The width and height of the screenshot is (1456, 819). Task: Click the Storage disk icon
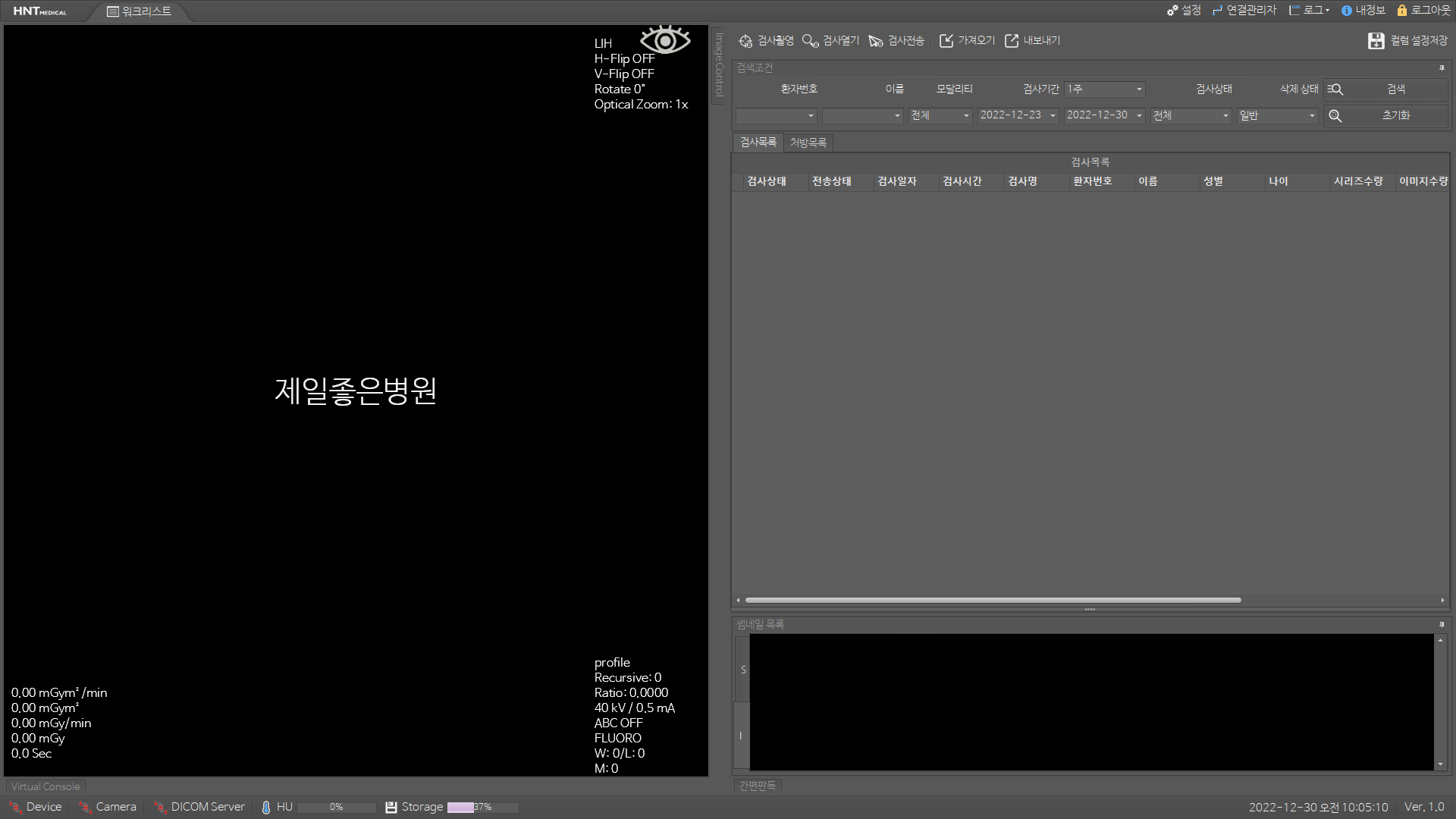(391, 808)
